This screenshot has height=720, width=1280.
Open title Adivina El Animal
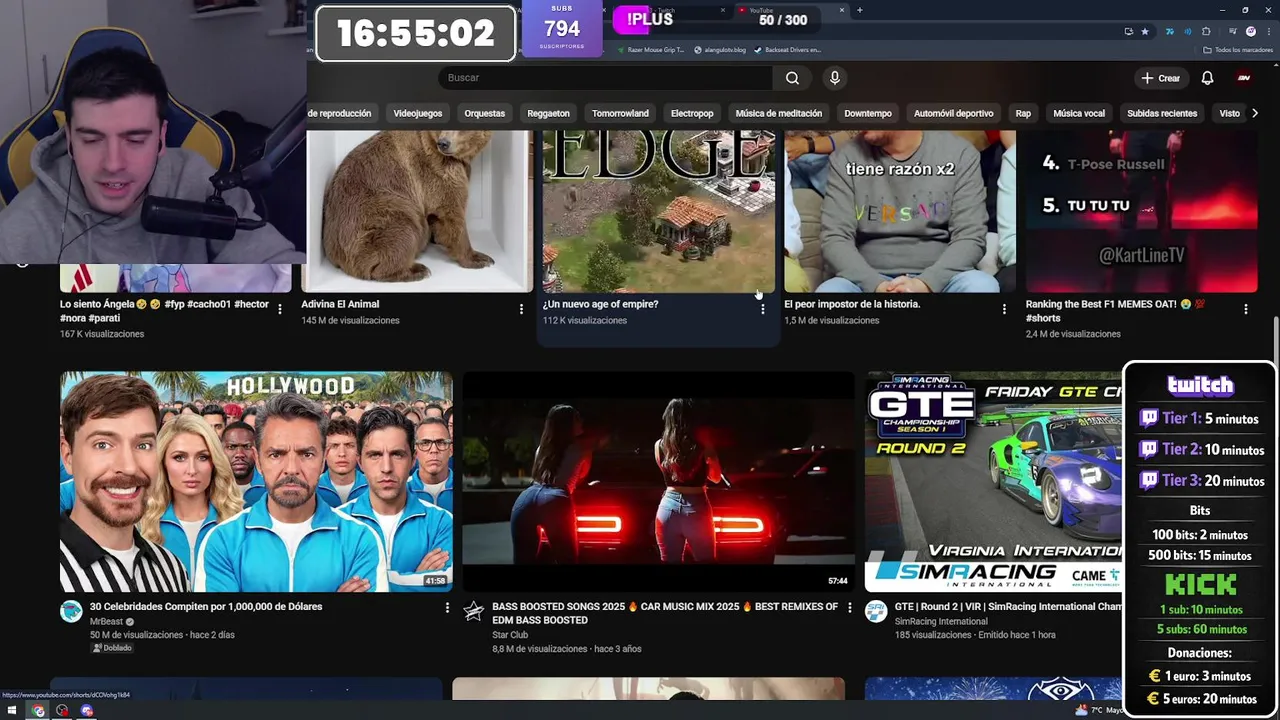(x=341, y=304)
